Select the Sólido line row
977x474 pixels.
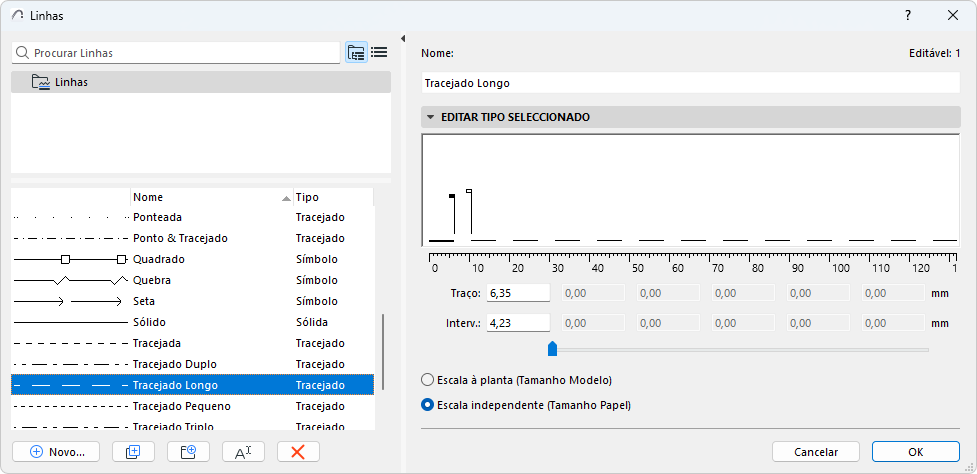coord(193,323)
